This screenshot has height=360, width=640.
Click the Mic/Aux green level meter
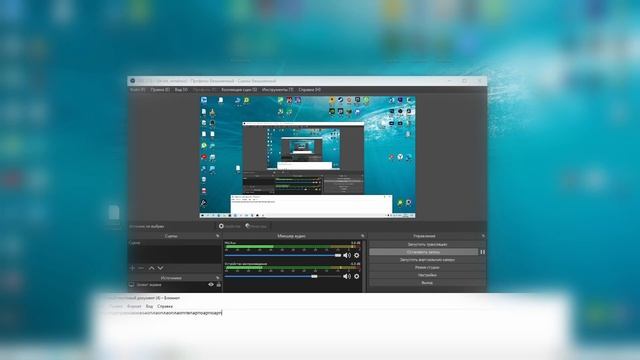click(x=292, y=247)
